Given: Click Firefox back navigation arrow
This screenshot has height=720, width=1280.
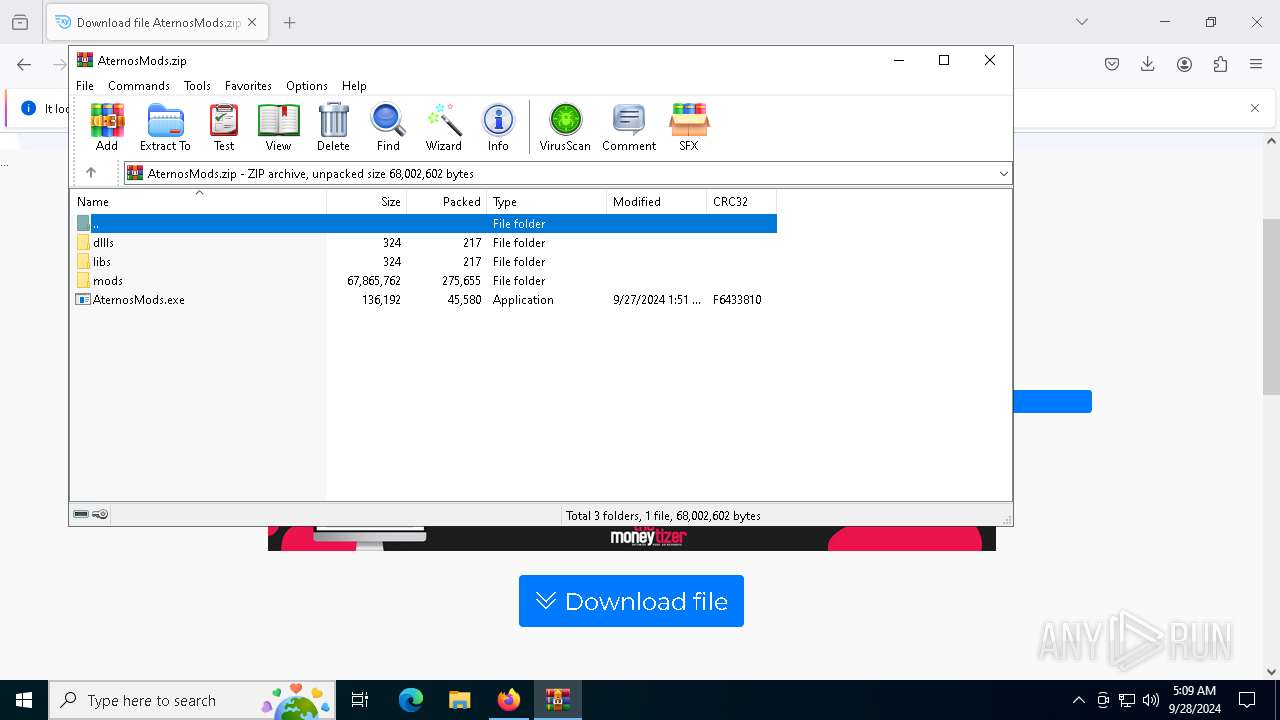Looking at the screenshot, I should click(24, 64).
